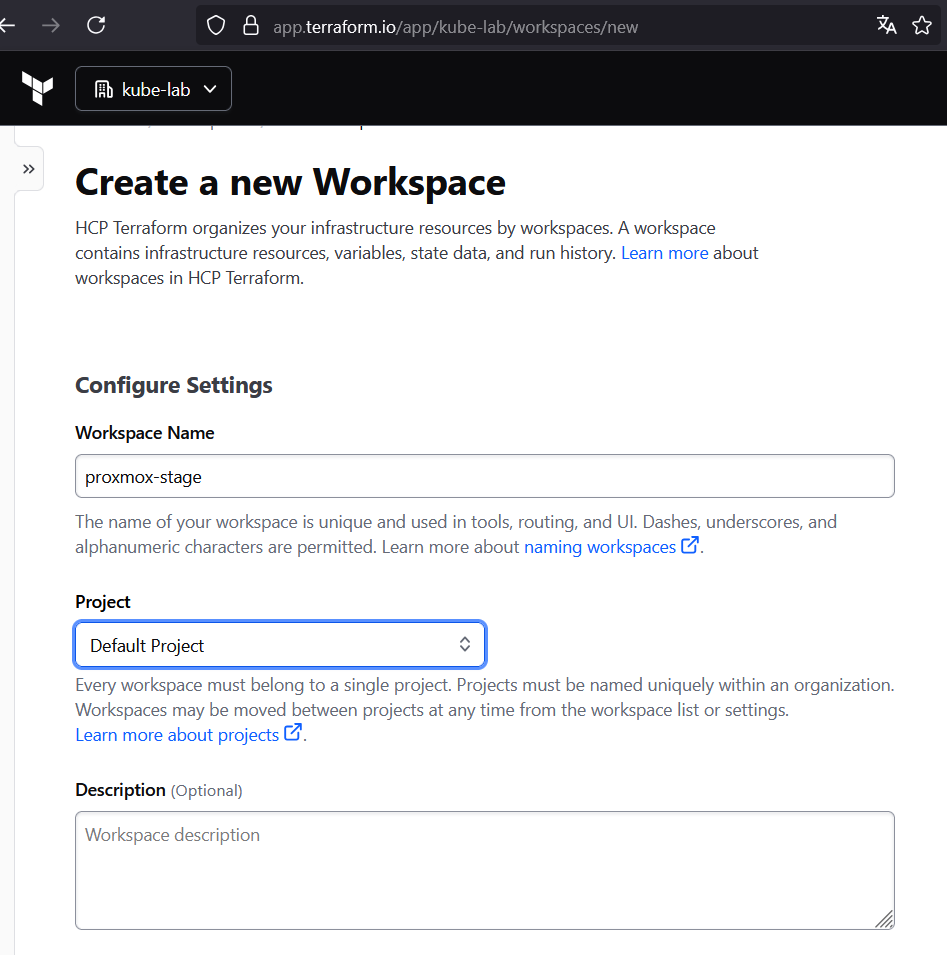Bookmark this page with the star icon
Screen dimensions: 947x955
coord(922,26)
